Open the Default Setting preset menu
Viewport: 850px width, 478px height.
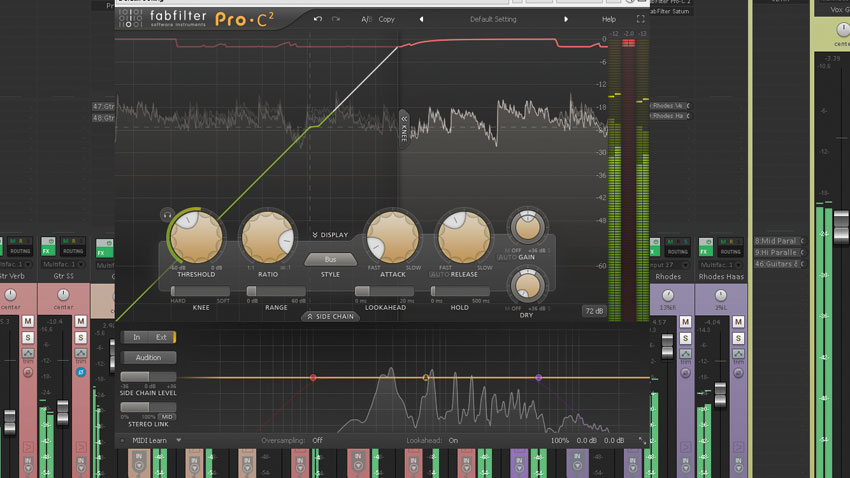point(493,19)
